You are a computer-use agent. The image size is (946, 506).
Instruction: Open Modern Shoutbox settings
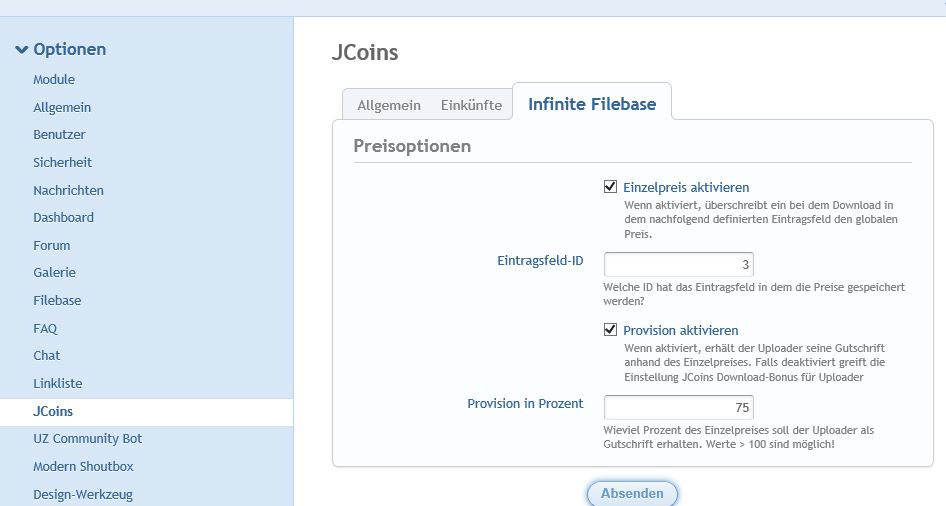pos(83,466)
